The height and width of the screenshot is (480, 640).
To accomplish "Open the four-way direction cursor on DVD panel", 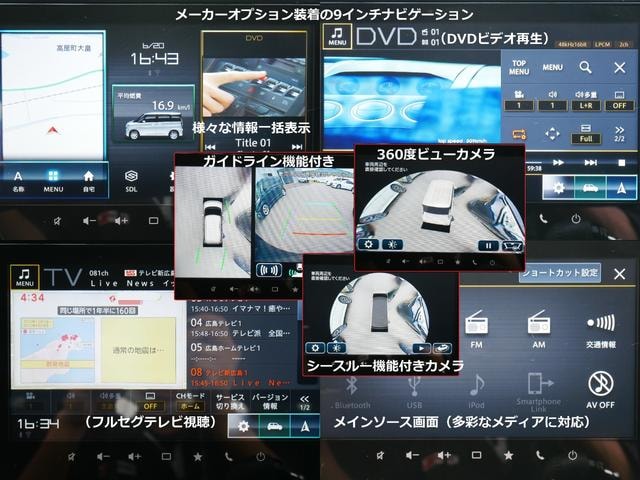I will click(x=552, y=134).
